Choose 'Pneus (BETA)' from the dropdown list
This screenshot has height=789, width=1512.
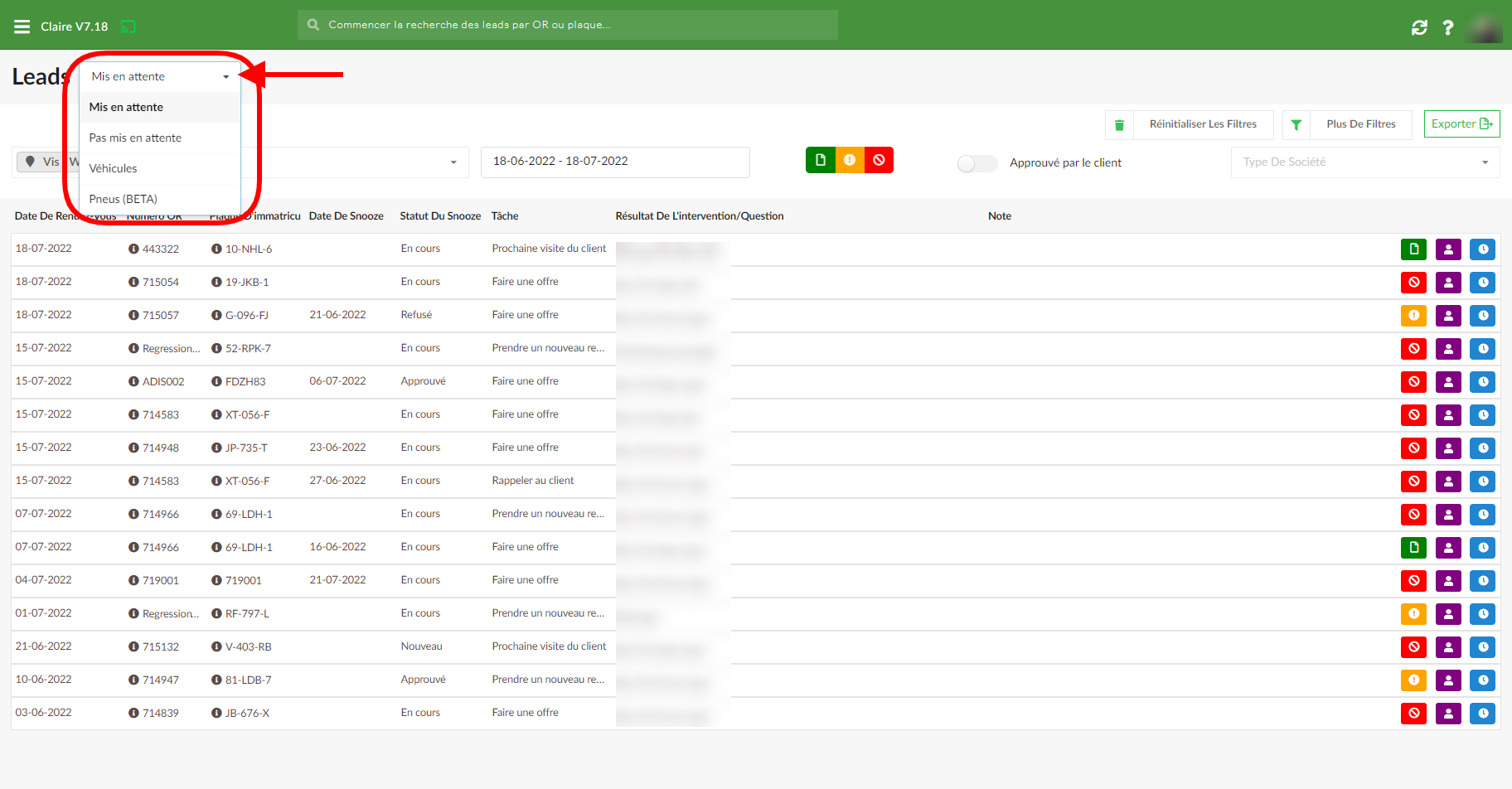point(160,199)
